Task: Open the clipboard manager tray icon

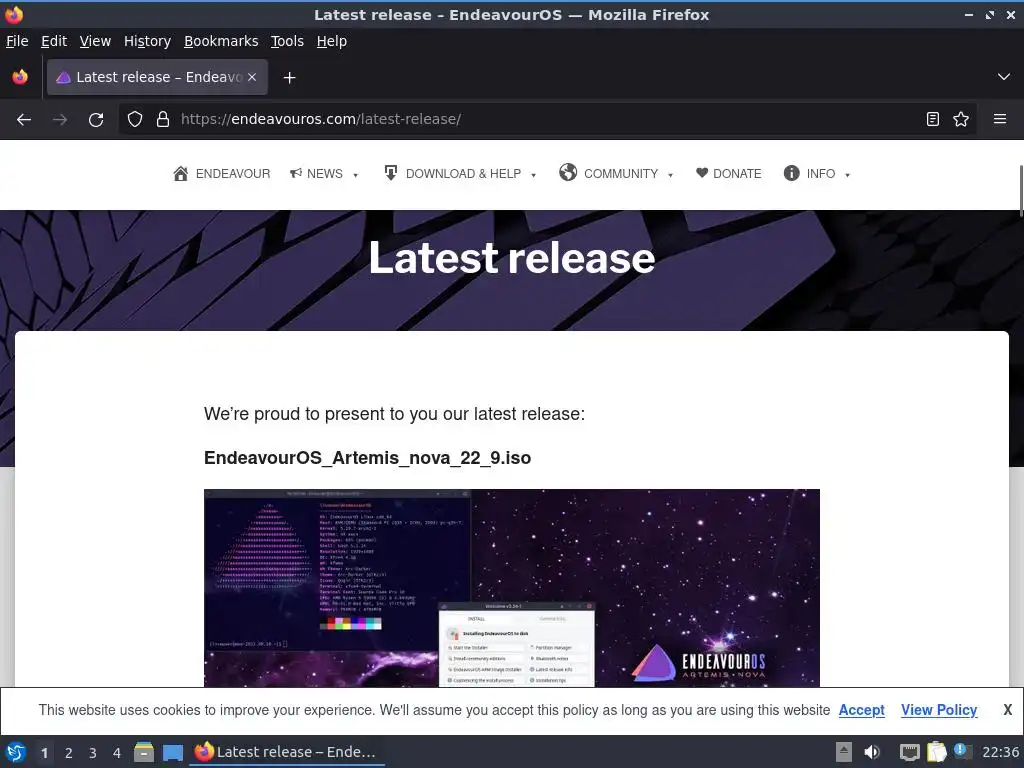Action: (936, 752)
